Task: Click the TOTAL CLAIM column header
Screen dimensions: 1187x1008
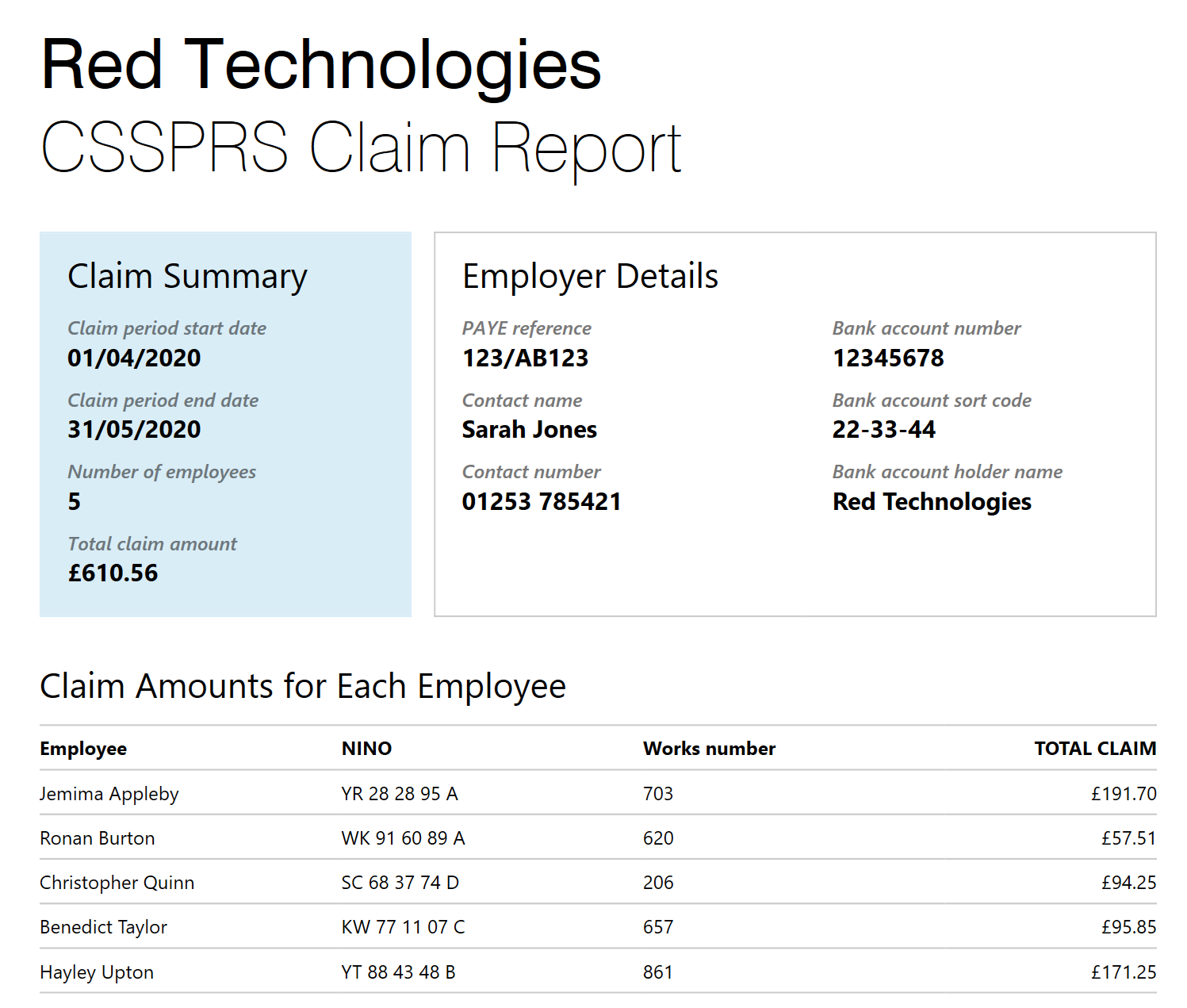Action: tap(1095, 749)
